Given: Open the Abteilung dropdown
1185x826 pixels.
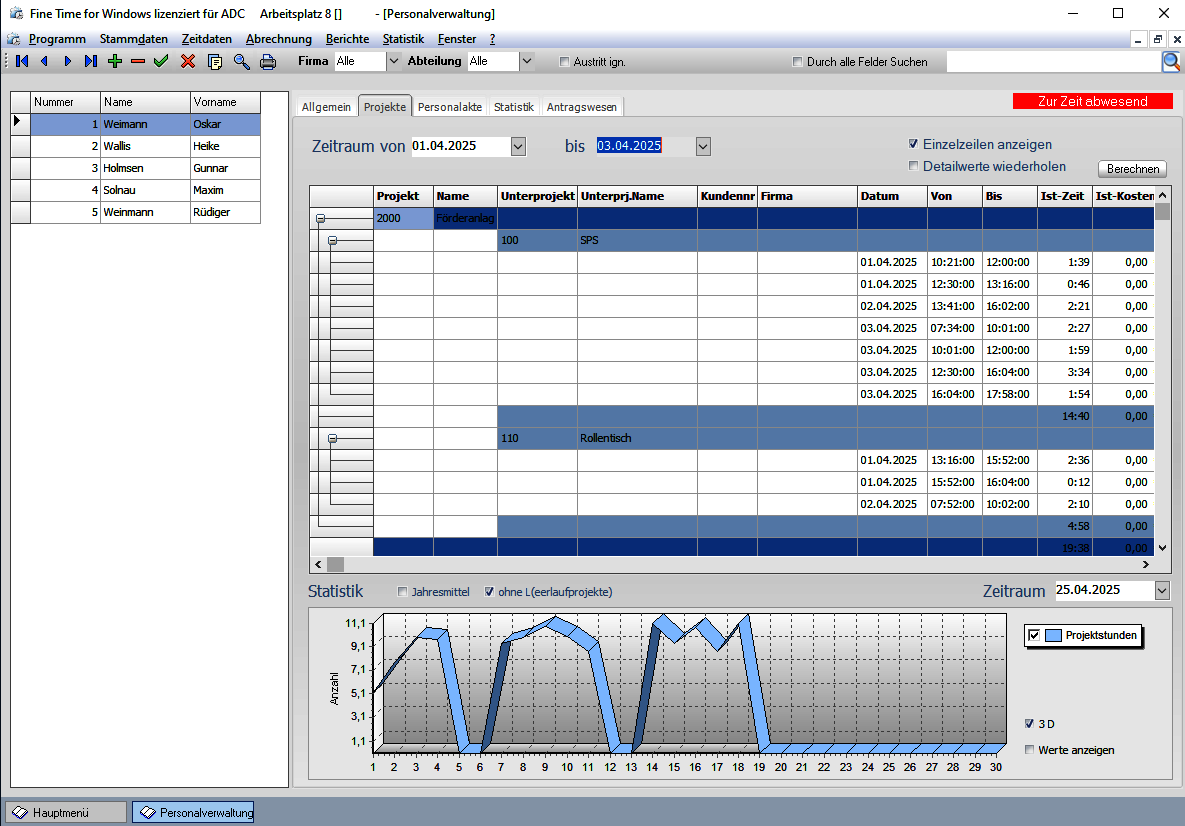Looking at the screenshot, I should tap(527, 61).
